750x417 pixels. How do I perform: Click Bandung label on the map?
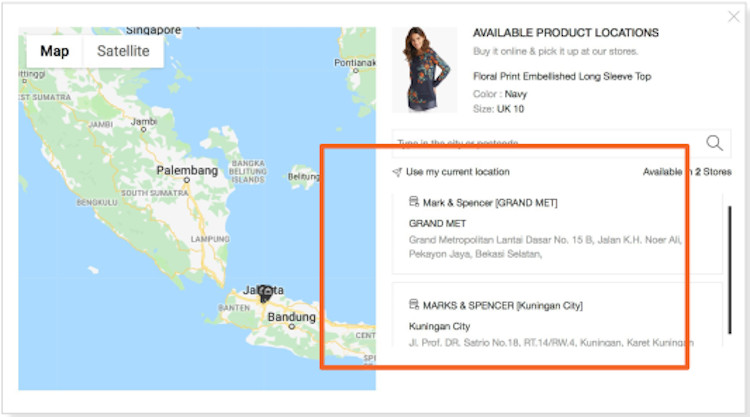click(x=291, y=317)
